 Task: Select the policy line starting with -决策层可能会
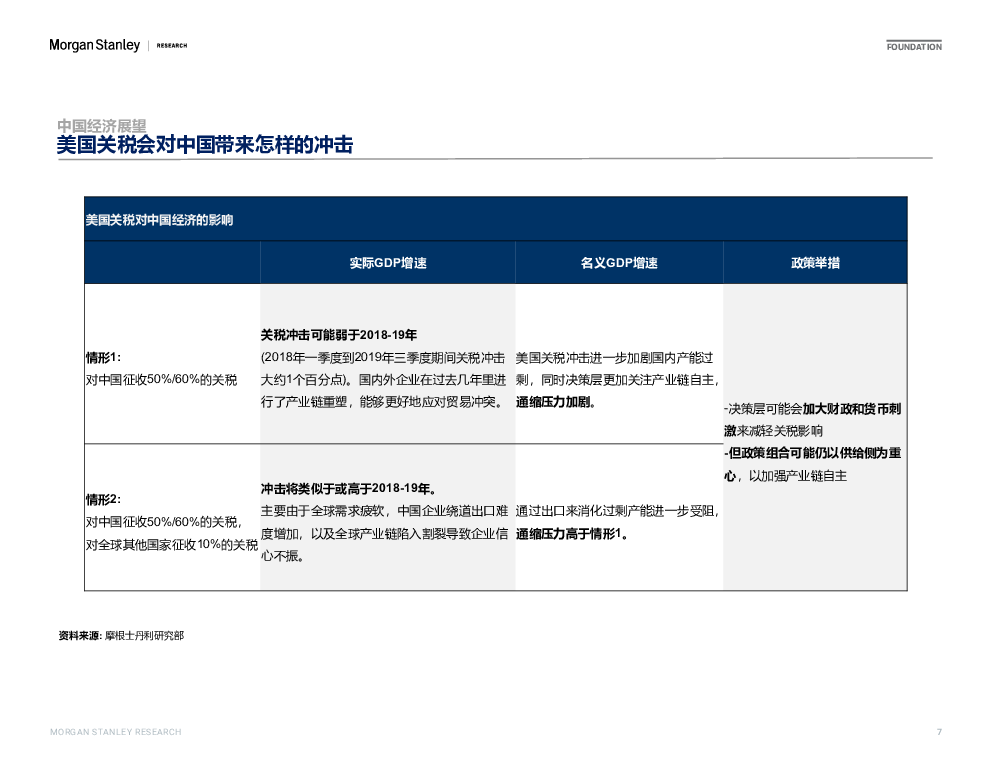812,409
